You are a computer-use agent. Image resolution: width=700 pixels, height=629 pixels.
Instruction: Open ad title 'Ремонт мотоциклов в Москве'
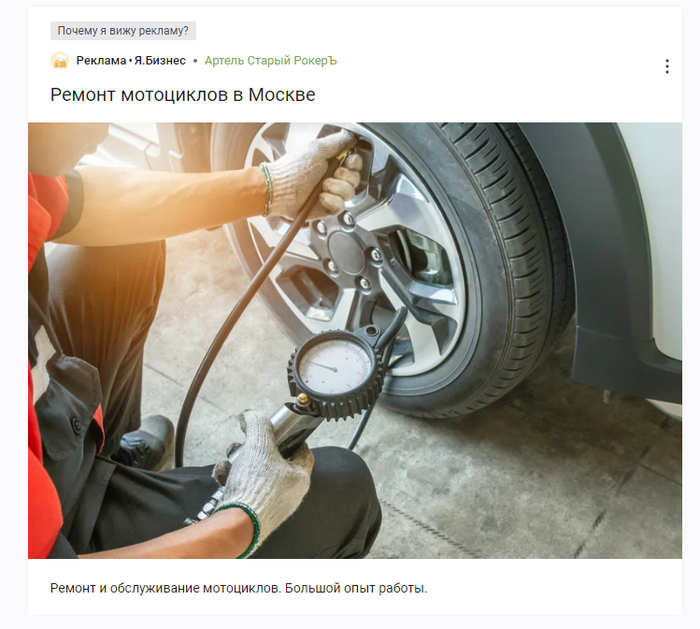183,95
